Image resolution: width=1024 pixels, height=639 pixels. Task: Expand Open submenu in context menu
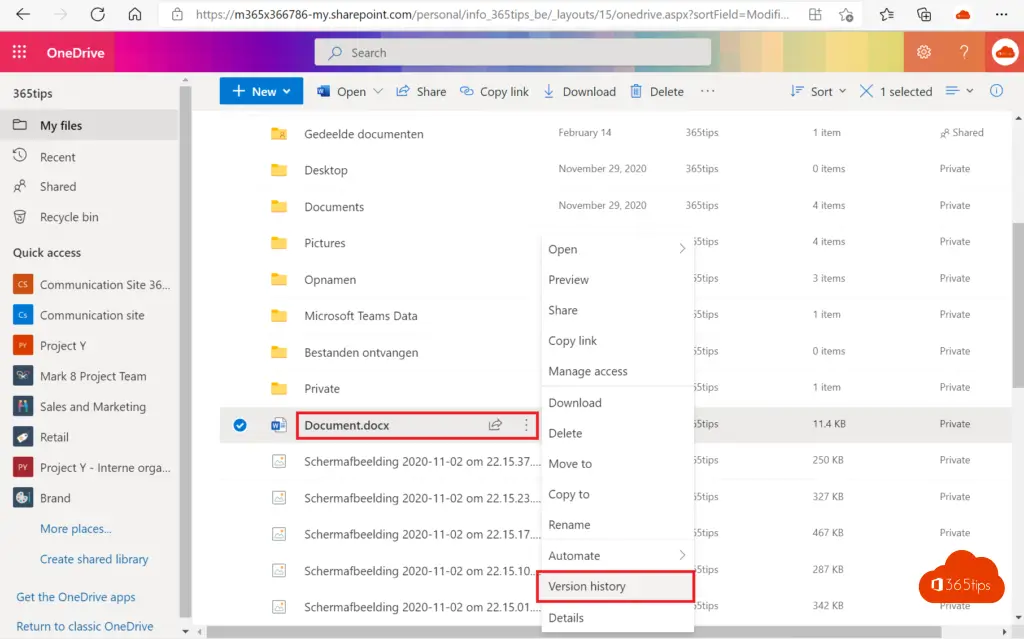coord(682,249)
